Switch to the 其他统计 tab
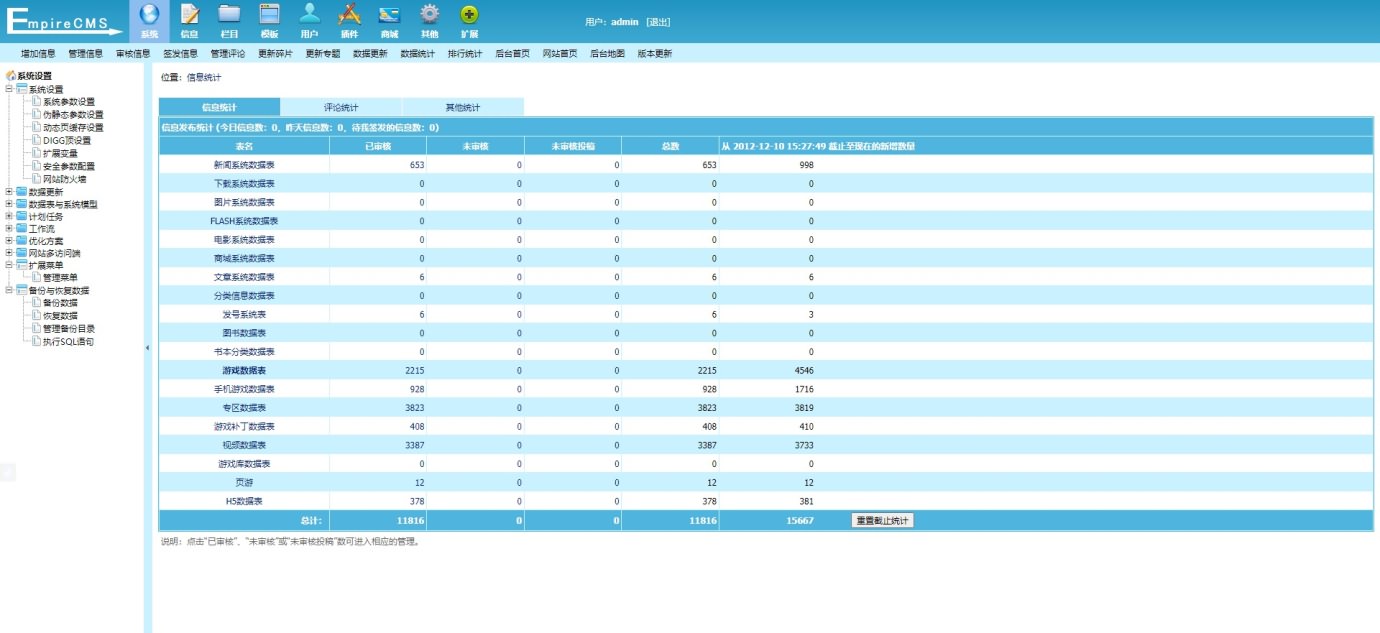The image size is (1380, 633). [x=462, y=107]
